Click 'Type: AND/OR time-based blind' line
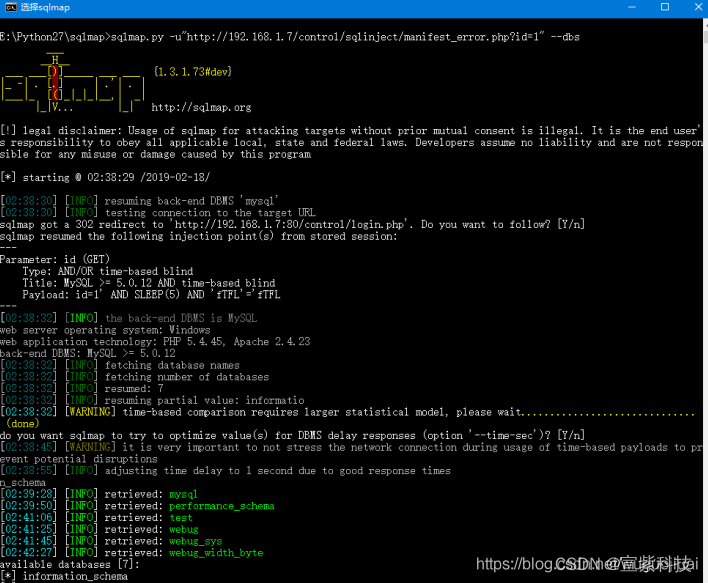The image size is (708, 583). [x=108, y=271]
